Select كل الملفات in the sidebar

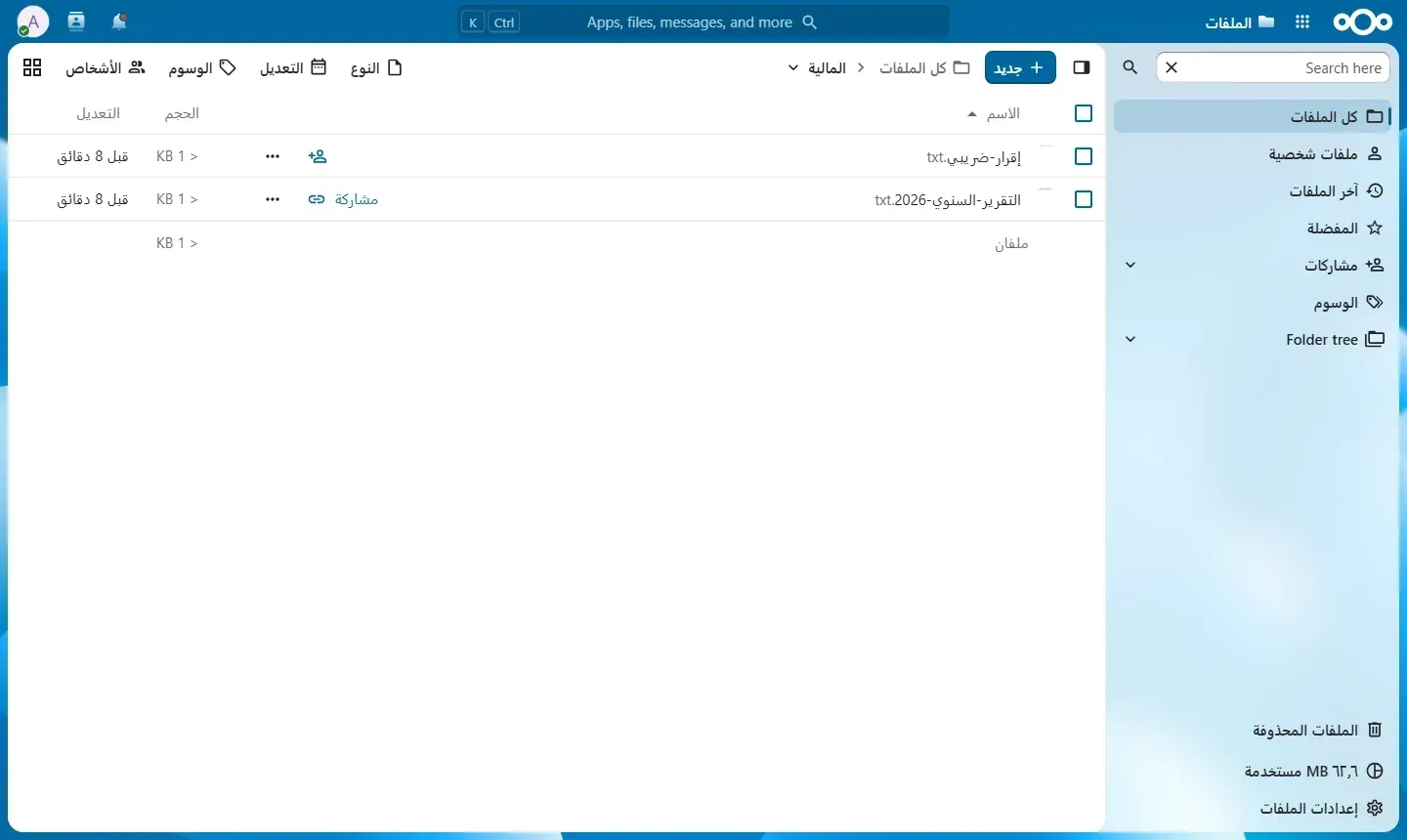tap(1253, 116)
